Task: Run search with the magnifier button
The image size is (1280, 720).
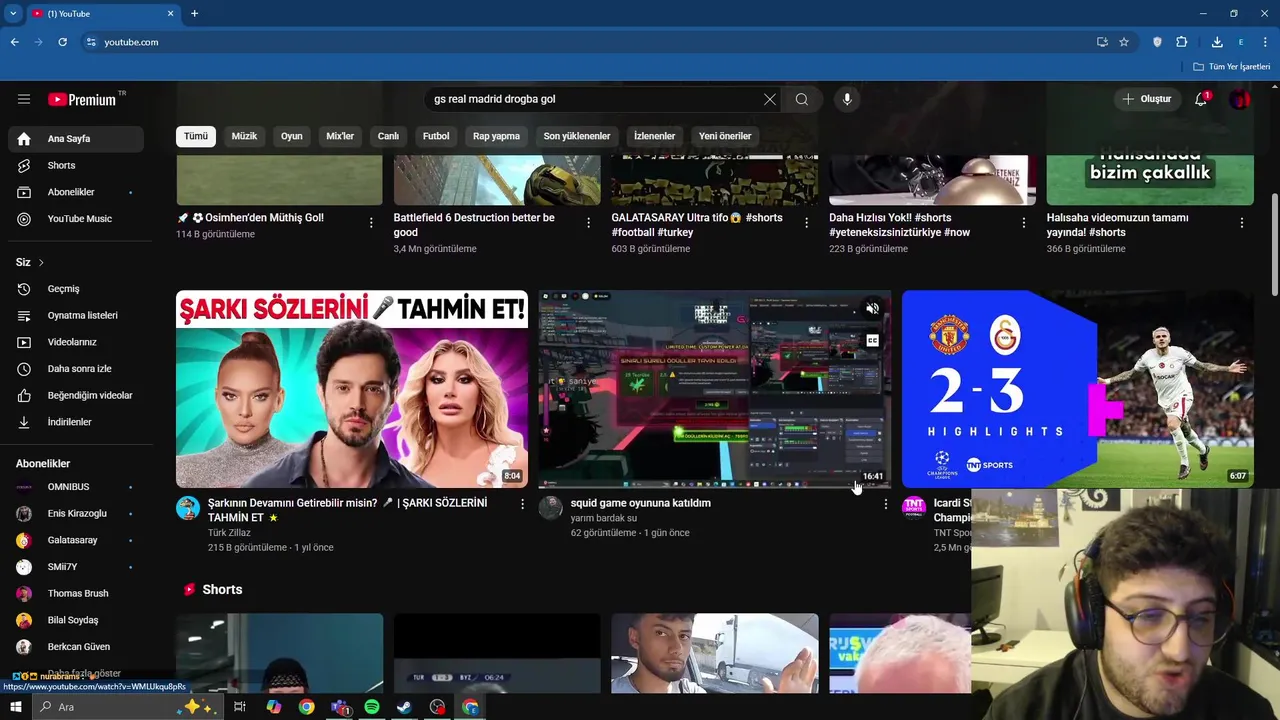Action: [x=802, y=99]
